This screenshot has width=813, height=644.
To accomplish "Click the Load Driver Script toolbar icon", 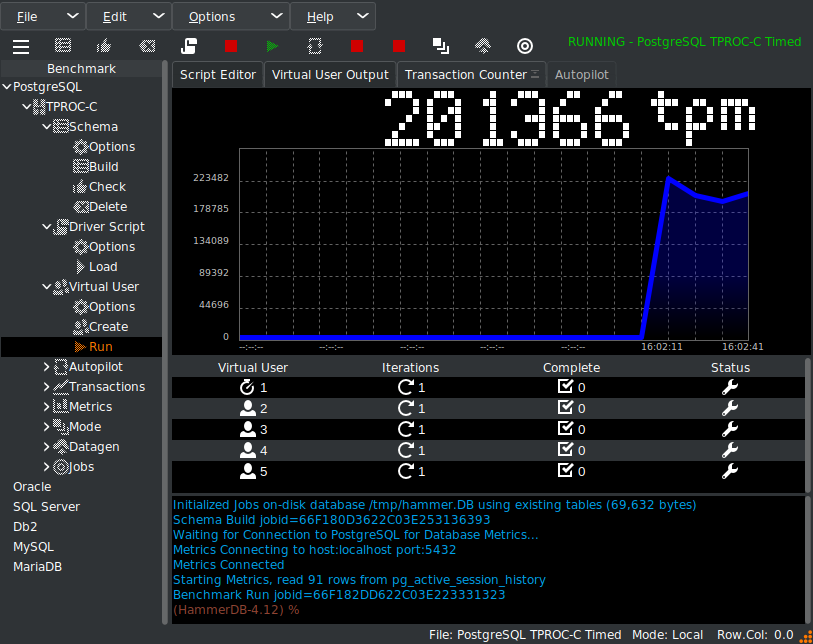I will pyautogui.click(x=189, y=46).
